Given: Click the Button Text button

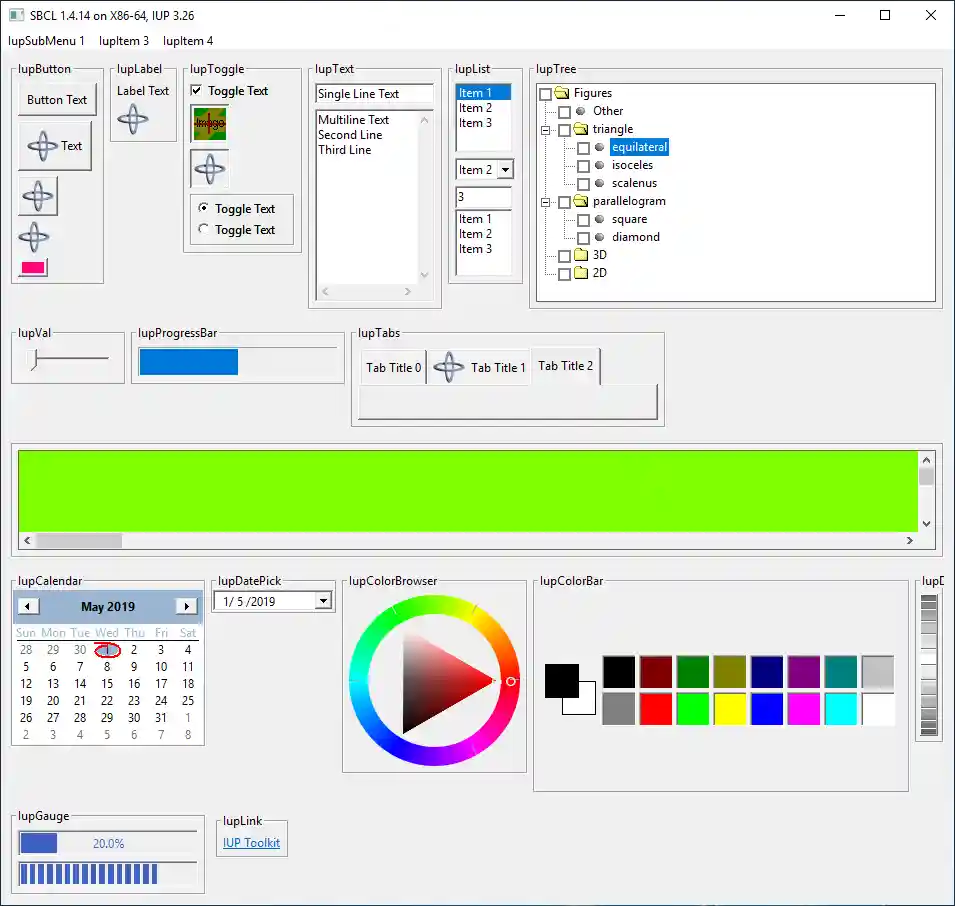Looking at the screenshot, I should click(x=56, y=100).
